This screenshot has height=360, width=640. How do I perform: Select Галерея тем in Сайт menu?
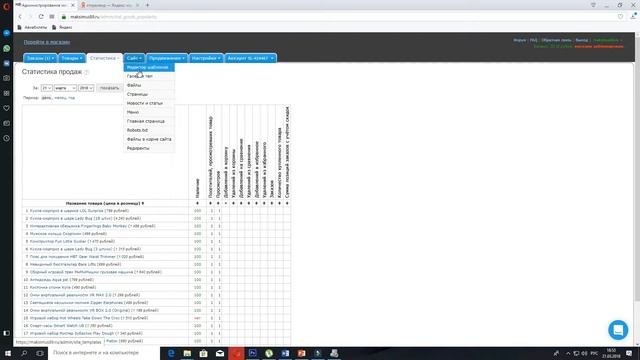point(149,76)
